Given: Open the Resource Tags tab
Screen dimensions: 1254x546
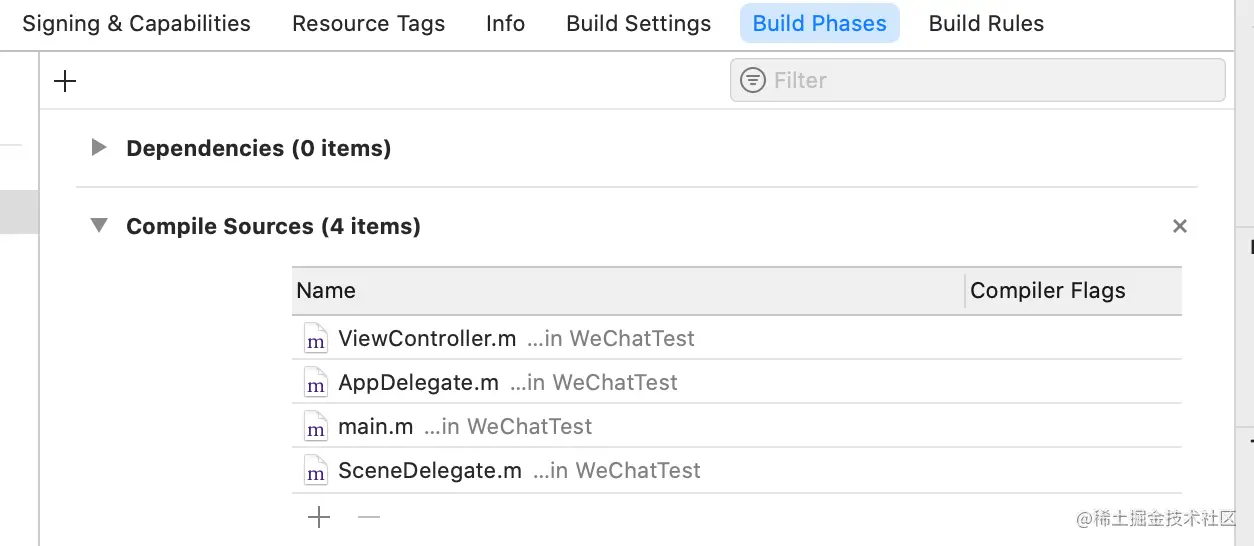Looking at the screenshot, I should 368,24.
